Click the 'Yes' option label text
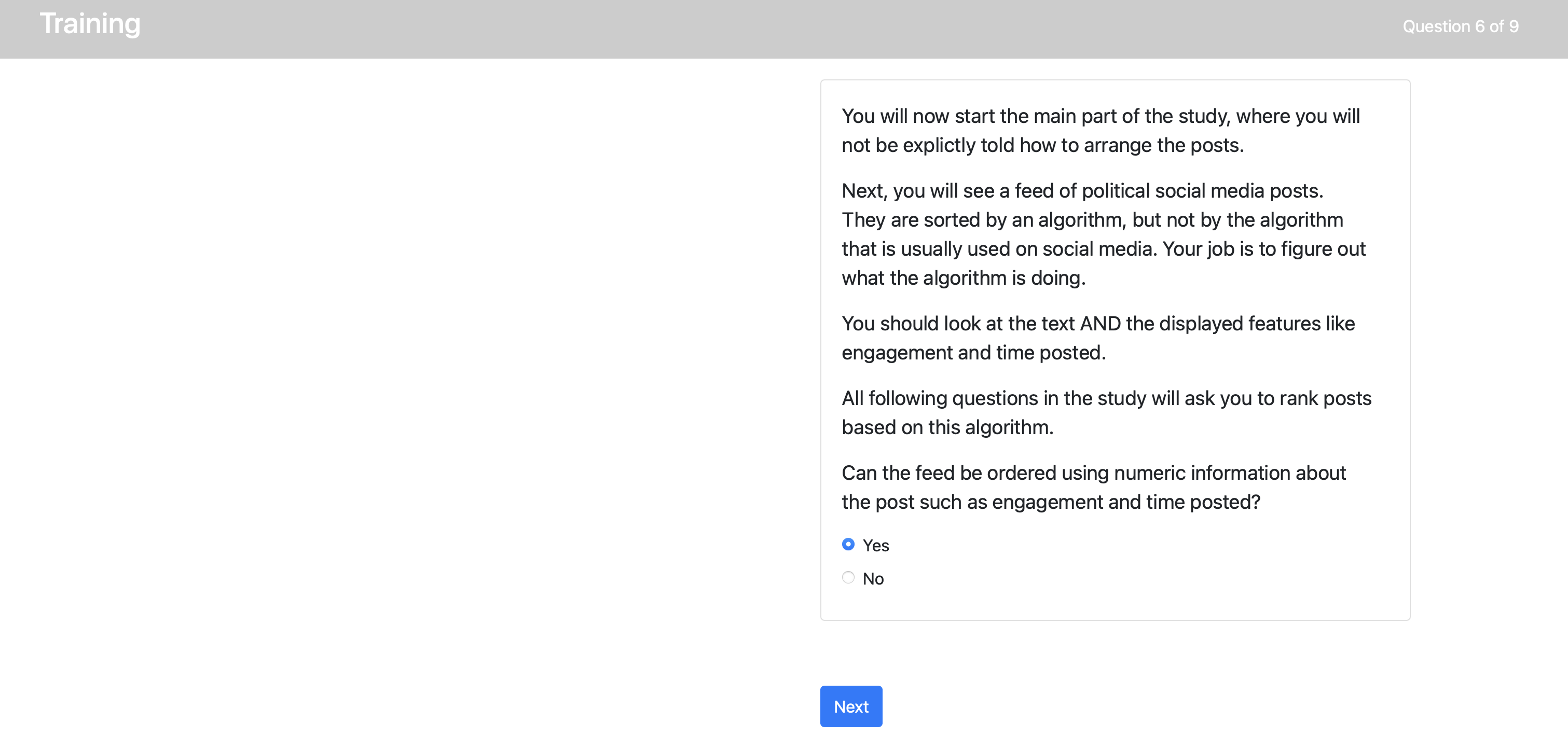The width and height of the screenshot is (1568, 750). (x=875, y=546)
